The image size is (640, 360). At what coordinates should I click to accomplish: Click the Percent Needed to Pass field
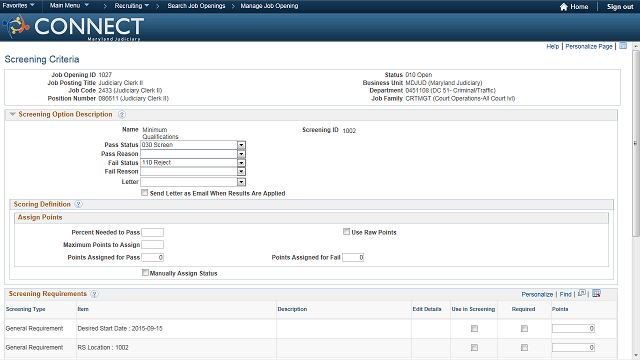pos(152,233)
